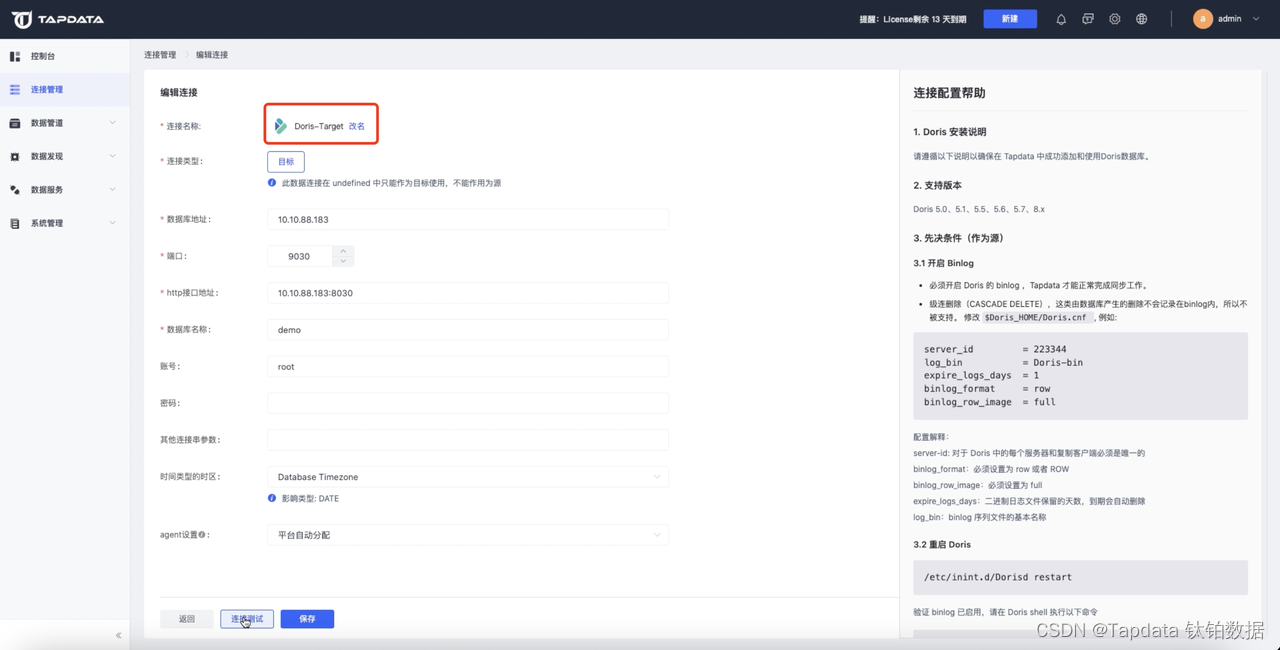Click the 数据管道 sidebar icon
Screen dimensions: 1280x650
[x=15, y=123]
